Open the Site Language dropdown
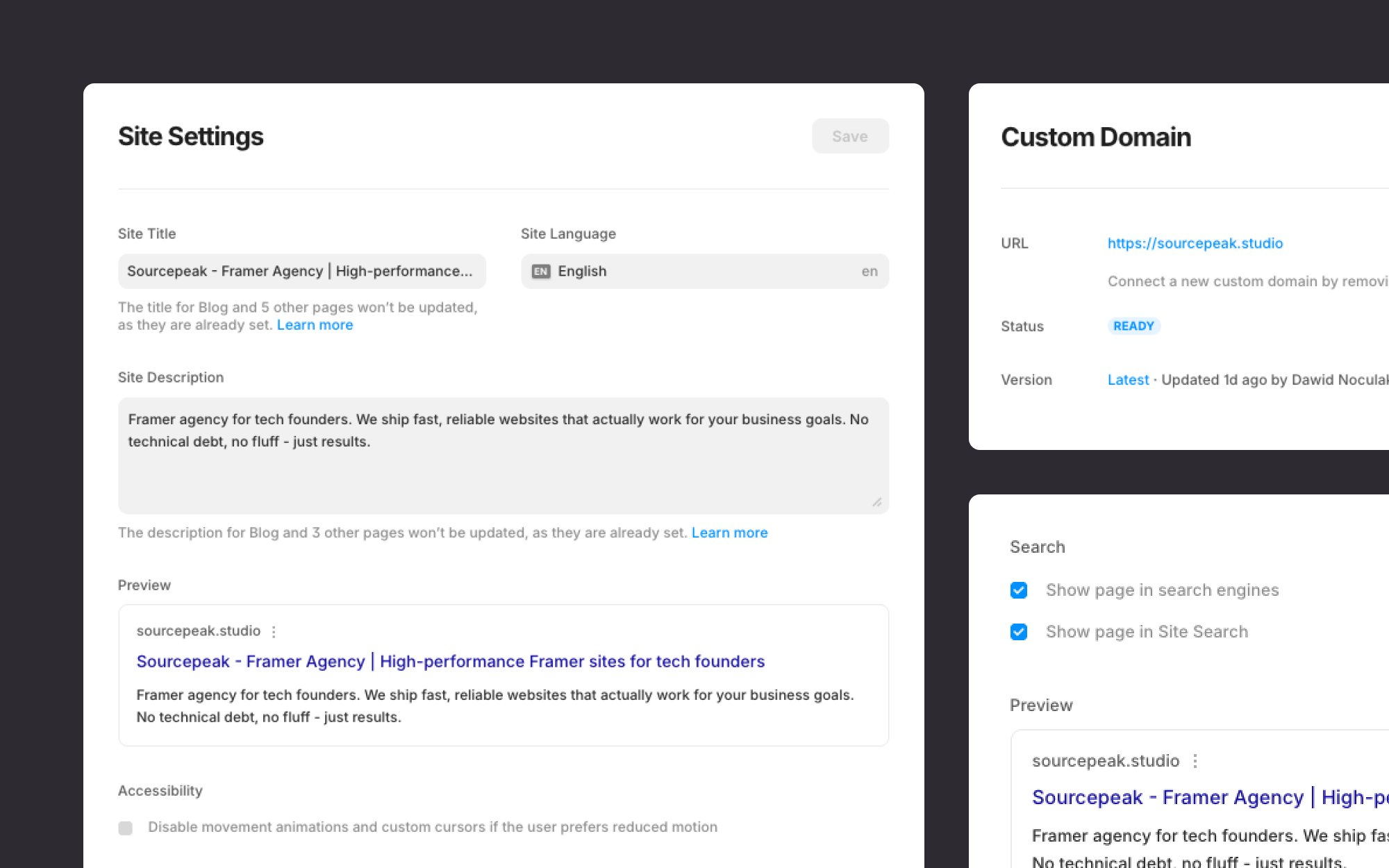Viewport: 1389px width, 868px height. [x=704, y=272]
